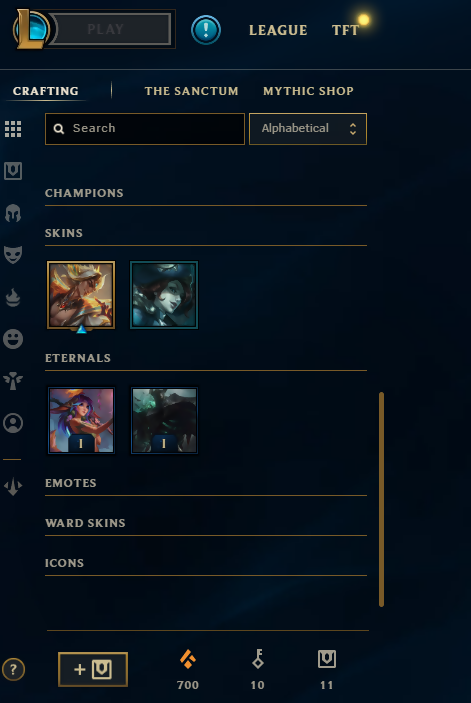Filter loot by emotes smiley icon
The image size is (471, 703).
point(13,339)
